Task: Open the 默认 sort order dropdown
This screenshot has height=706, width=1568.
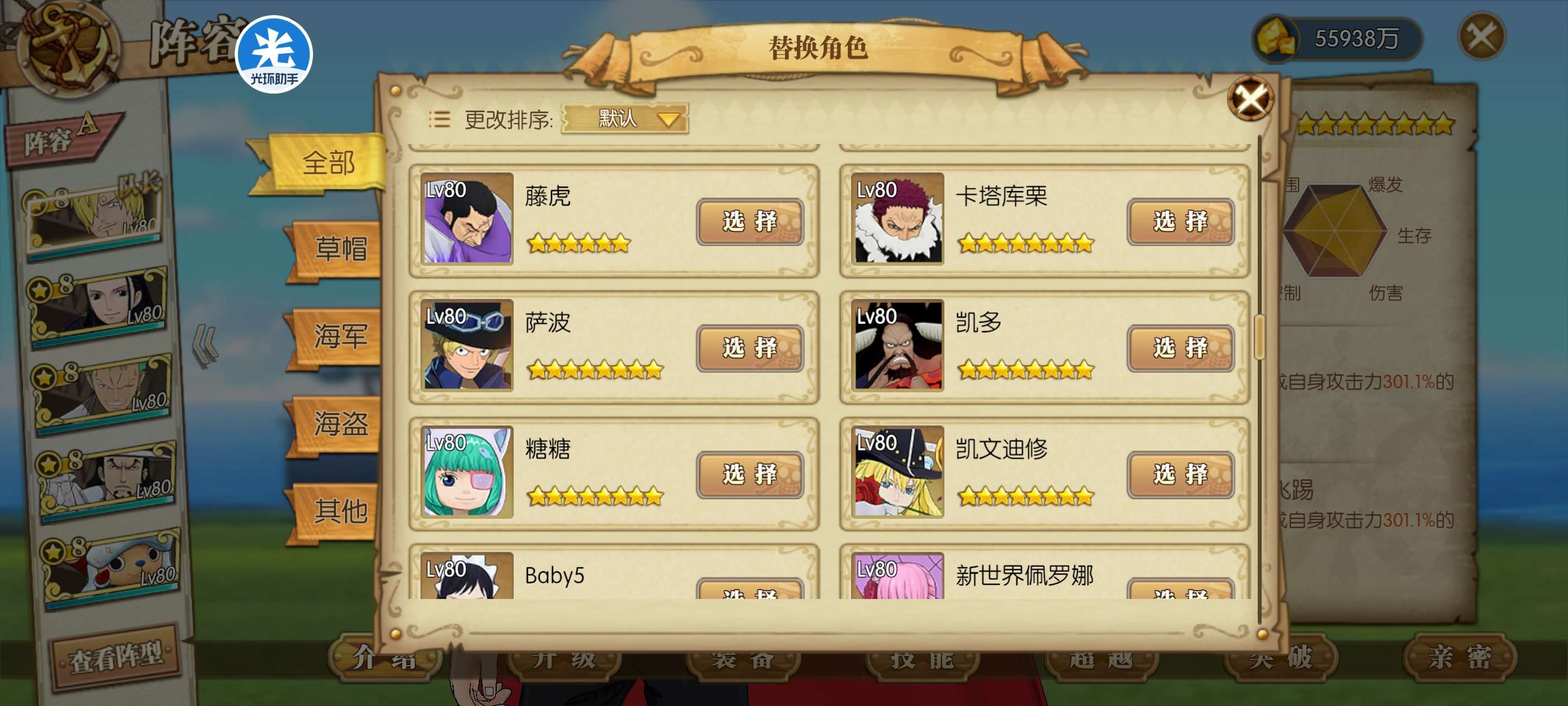Action: [625, 118]
